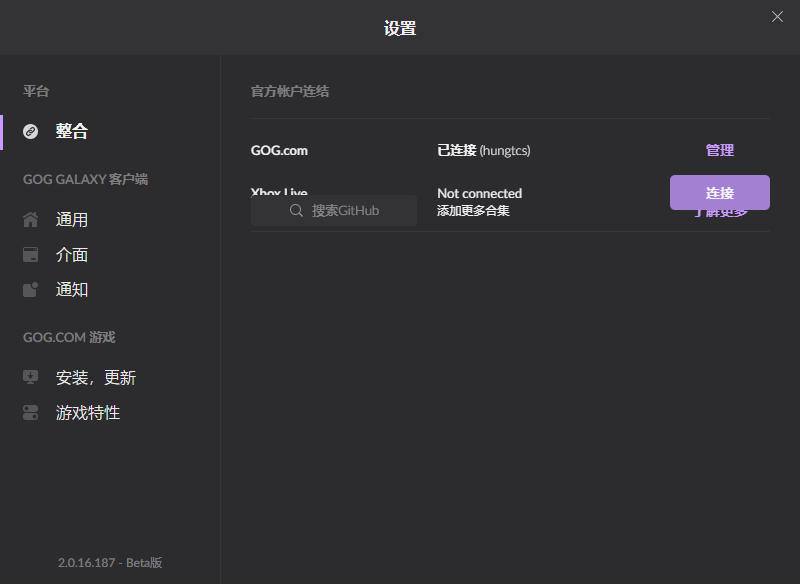Connect Xbox Live with the 连接 button

click(x=719, y=192)
